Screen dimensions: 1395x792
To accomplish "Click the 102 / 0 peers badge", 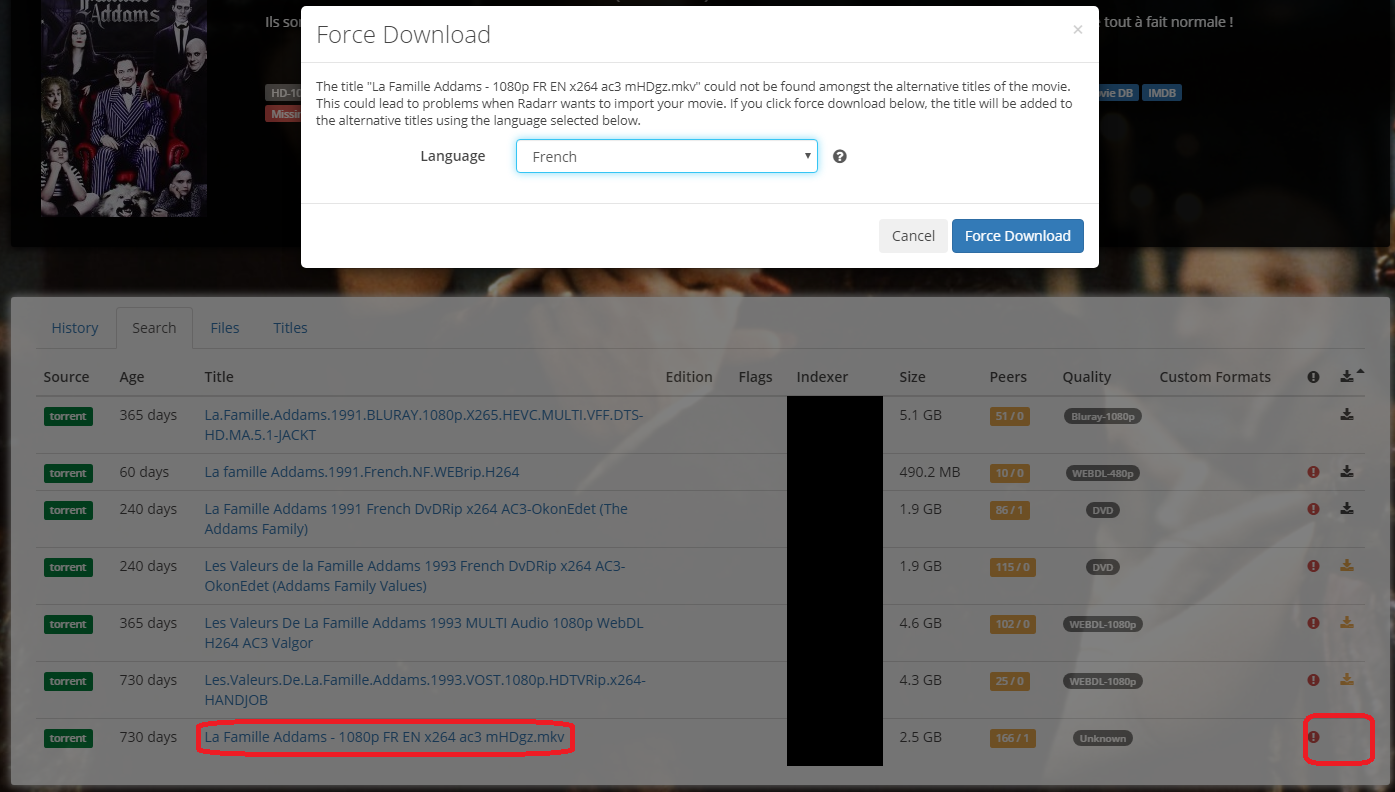I will [x=1012, y=624].
